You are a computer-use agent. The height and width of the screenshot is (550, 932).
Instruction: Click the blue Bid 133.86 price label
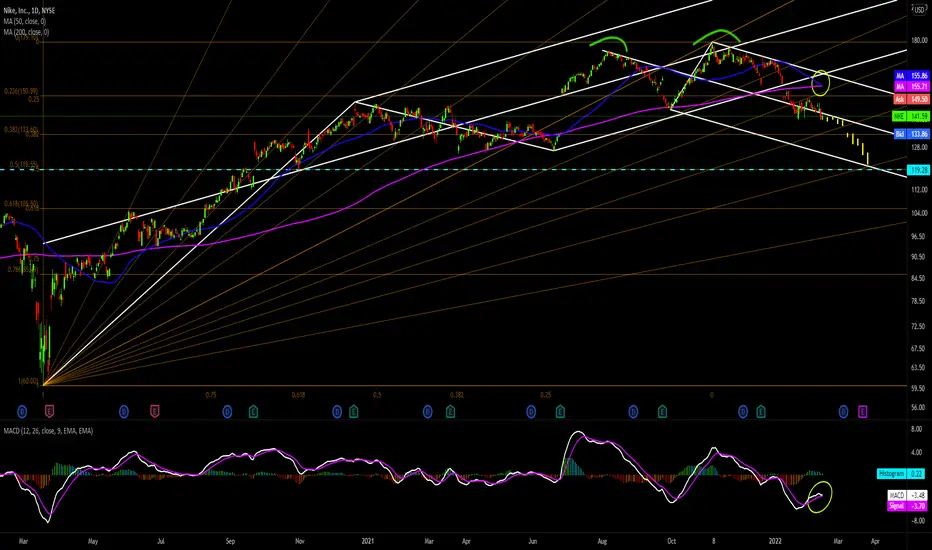tap(911, 134)
